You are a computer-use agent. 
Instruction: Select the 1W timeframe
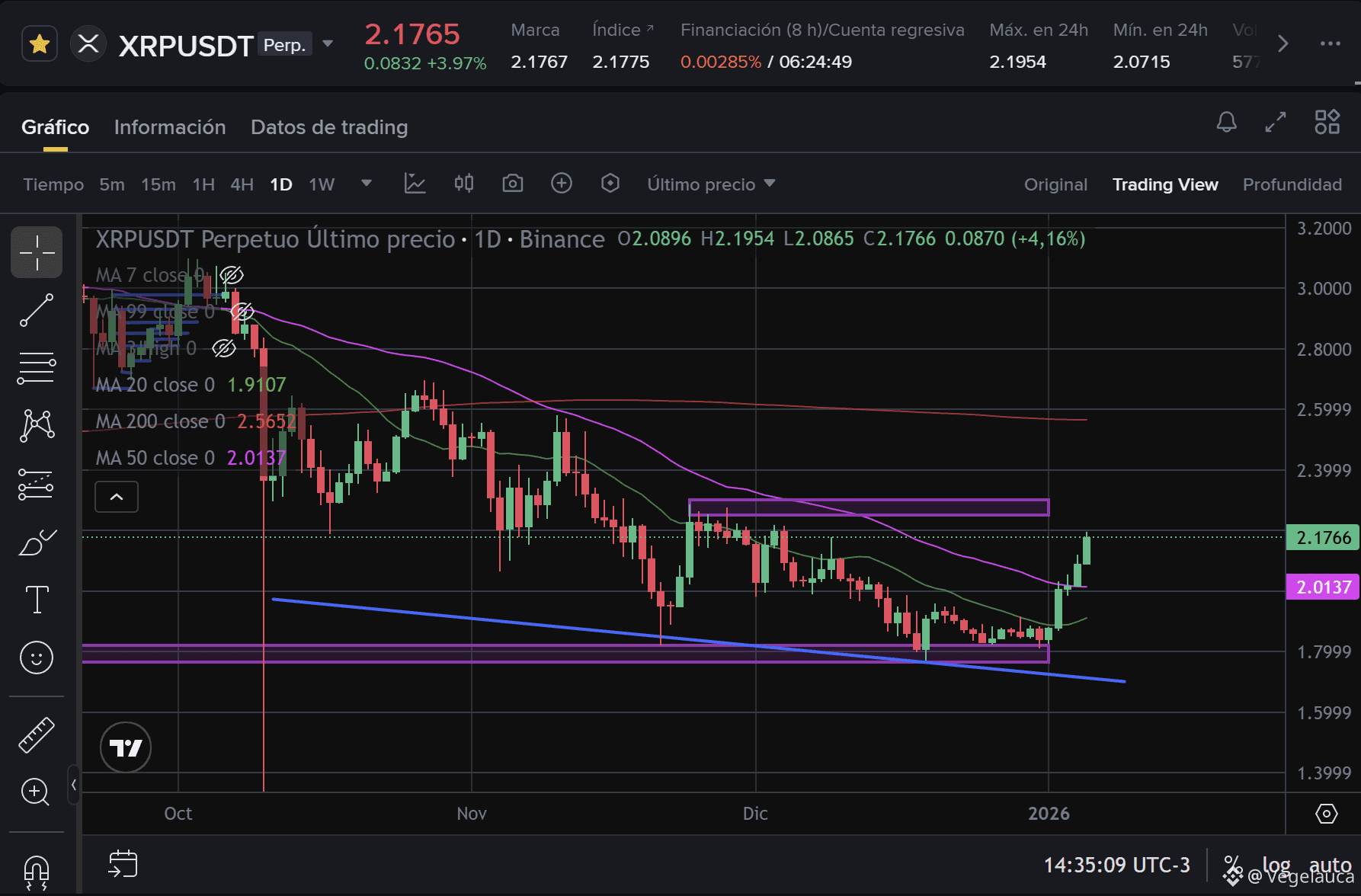point(322,184)
